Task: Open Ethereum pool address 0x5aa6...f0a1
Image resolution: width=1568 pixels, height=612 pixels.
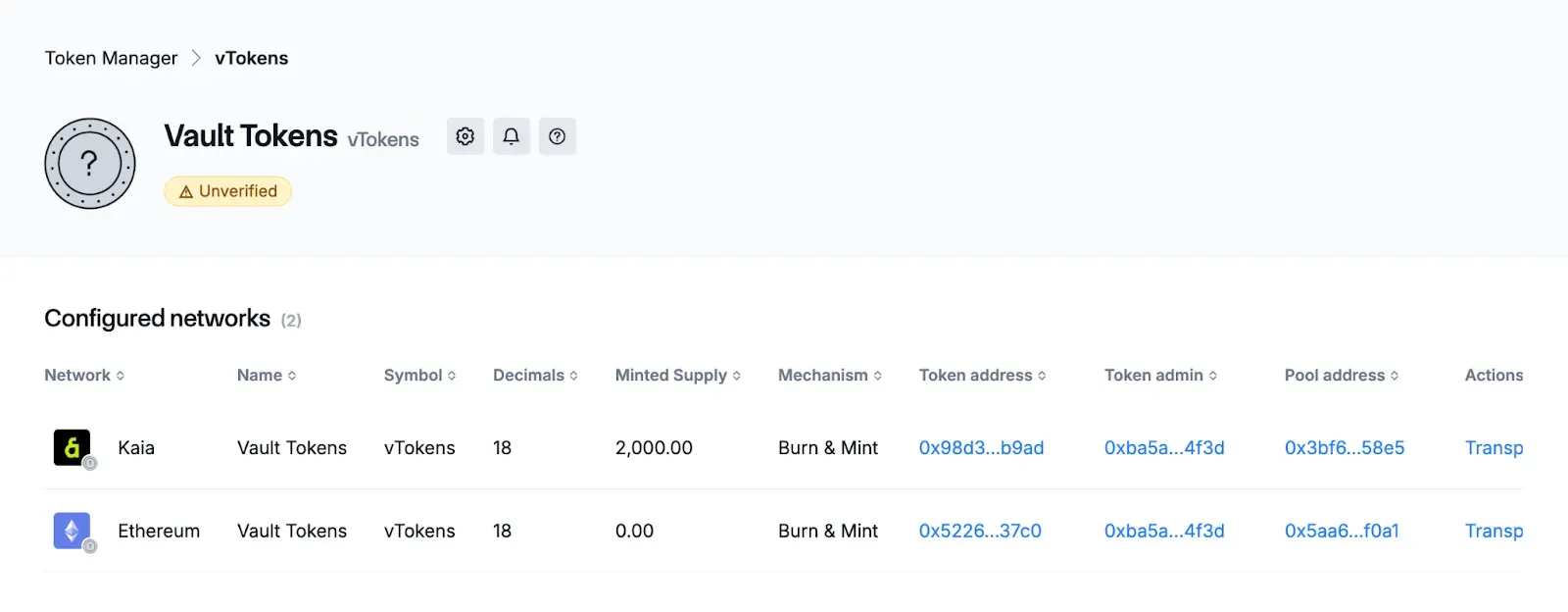Action: 1342,531
